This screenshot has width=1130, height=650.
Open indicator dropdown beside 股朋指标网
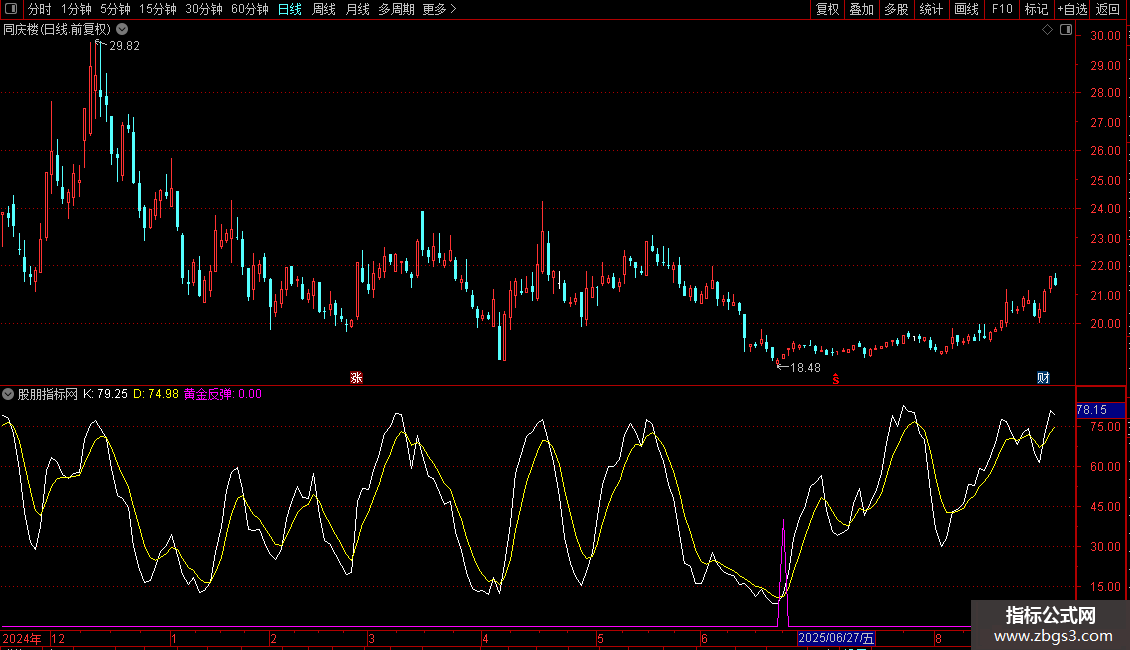coord(8,394)
